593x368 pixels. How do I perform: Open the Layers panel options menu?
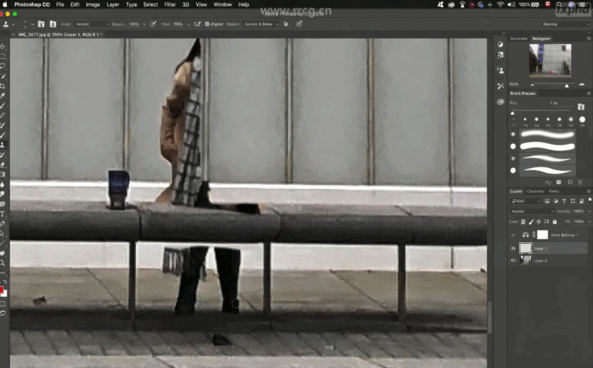click(588, 191)
